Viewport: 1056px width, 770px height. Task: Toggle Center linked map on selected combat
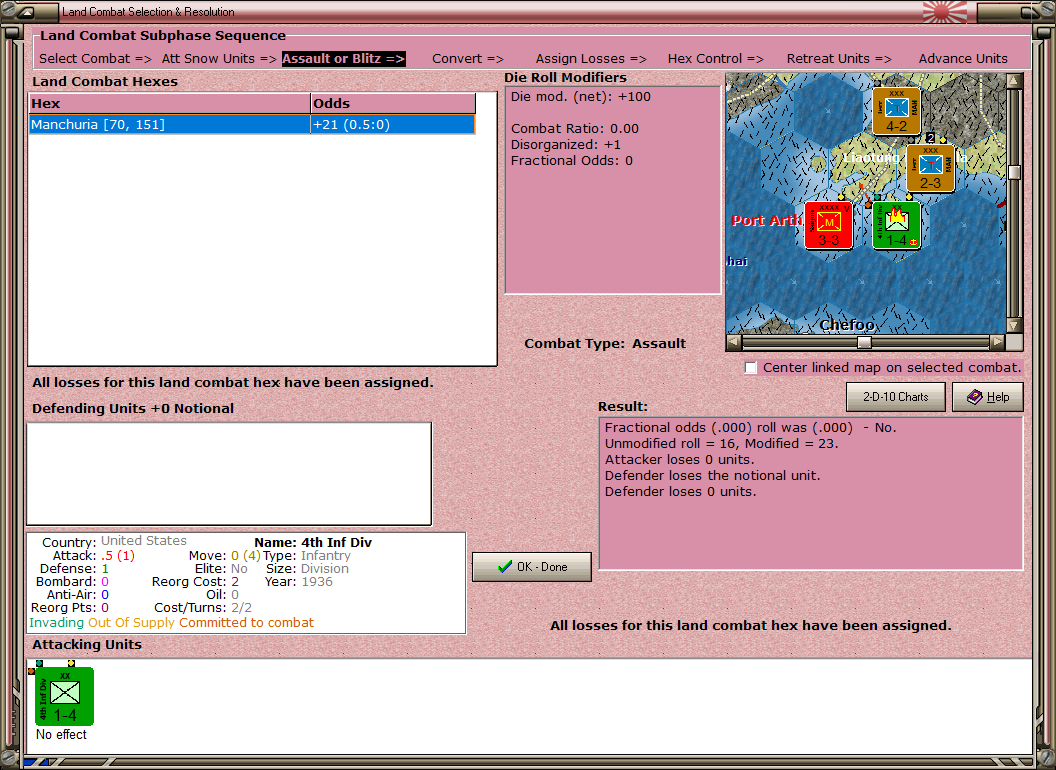751,368
